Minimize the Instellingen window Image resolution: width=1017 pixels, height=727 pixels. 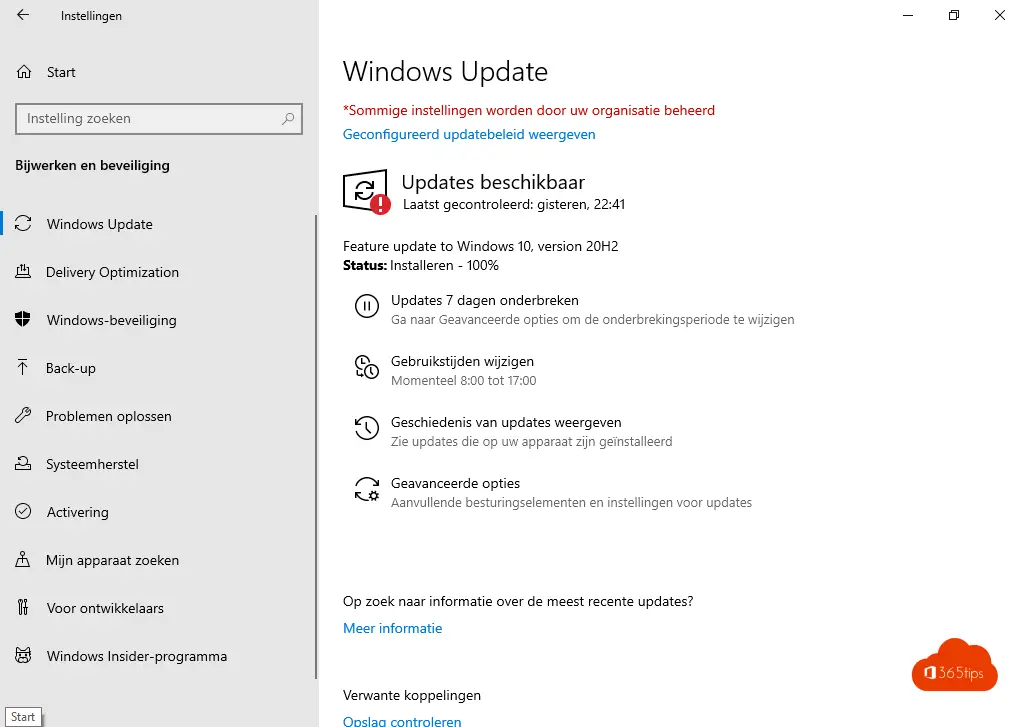[908, 15]
